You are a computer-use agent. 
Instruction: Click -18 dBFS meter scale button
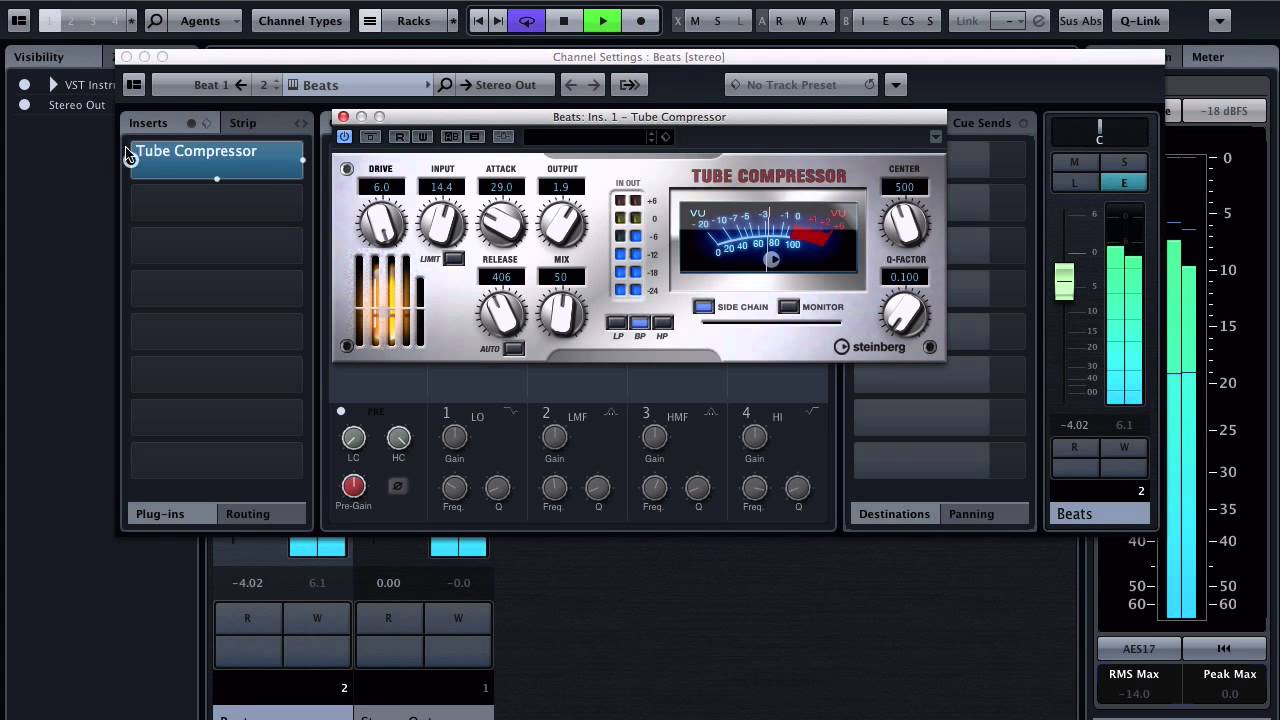(1225, 111)
